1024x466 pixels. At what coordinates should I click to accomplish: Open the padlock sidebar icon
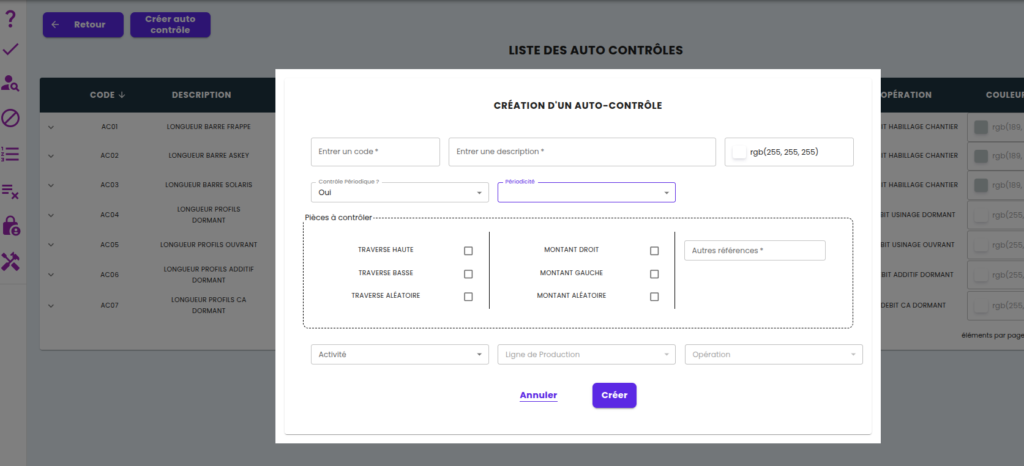11,225
